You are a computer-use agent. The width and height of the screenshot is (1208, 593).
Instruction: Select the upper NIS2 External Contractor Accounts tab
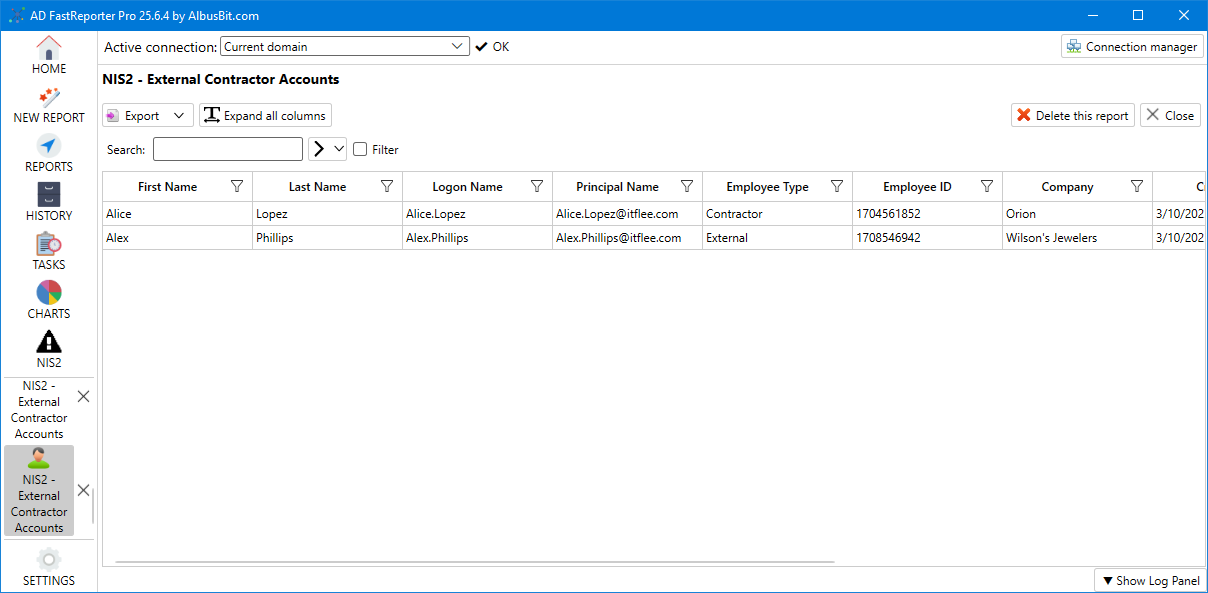coord(39,409)
